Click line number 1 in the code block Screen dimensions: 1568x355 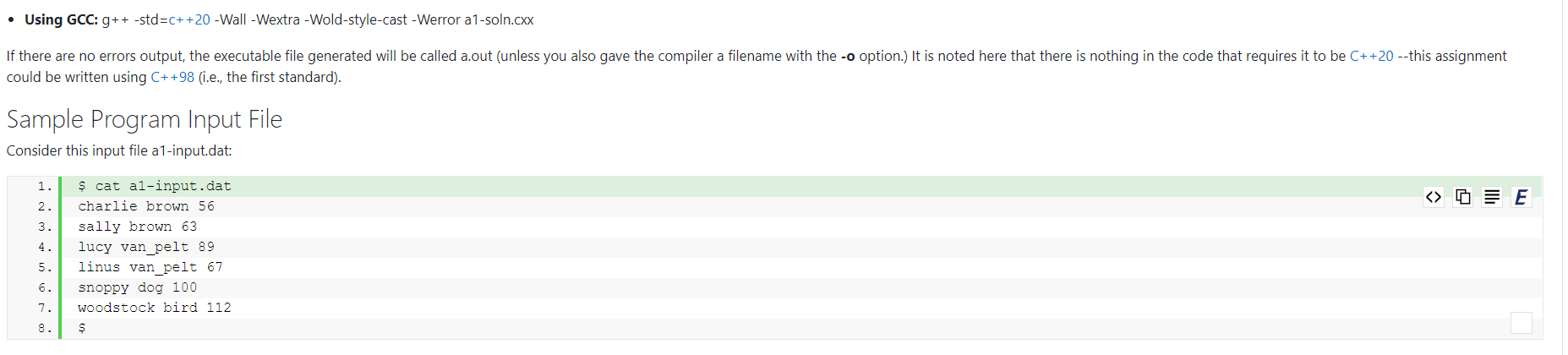click(44, 186)
